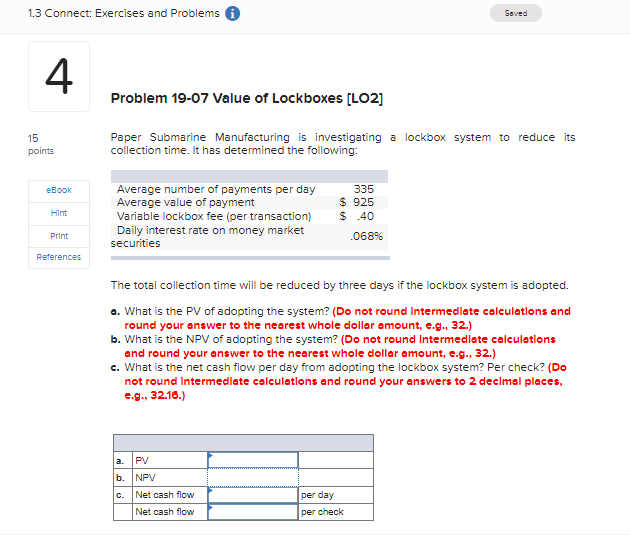Image resolution: width=630 pixels, height=536 pixels.
Task: Click 'Variable lockbox fee (per transaction)' label
Action: point(214,216)
